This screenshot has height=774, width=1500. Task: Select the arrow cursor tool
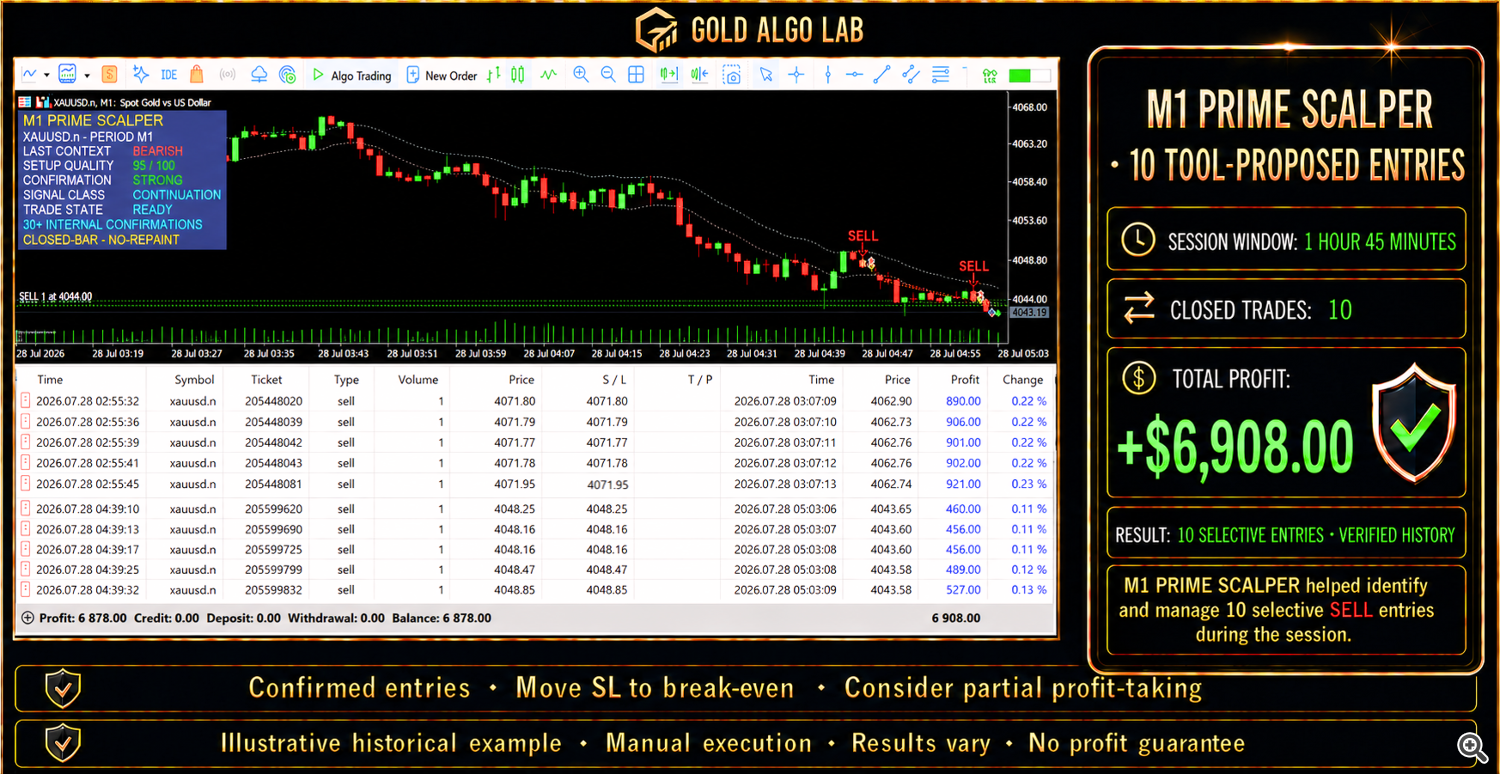click(766, 74)
